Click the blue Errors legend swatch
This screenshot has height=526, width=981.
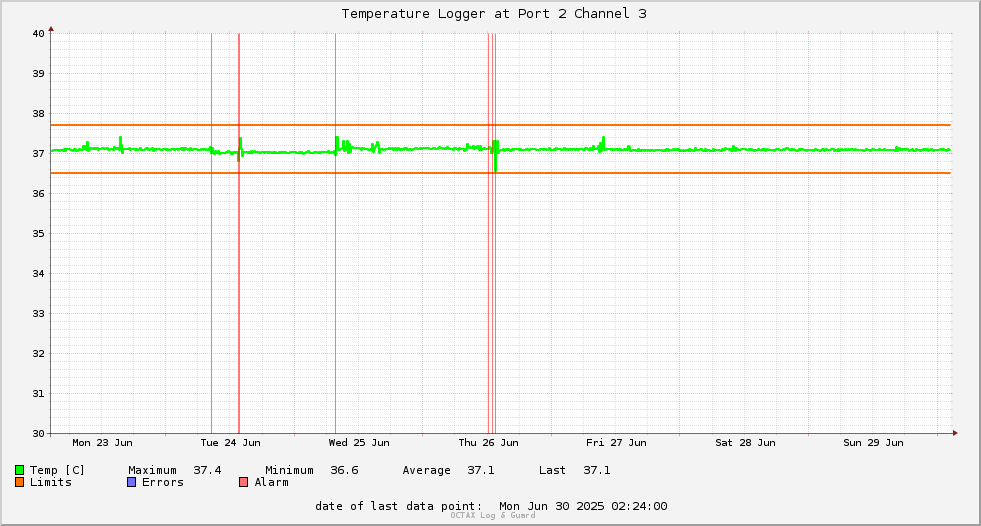(x=131, y=482)
